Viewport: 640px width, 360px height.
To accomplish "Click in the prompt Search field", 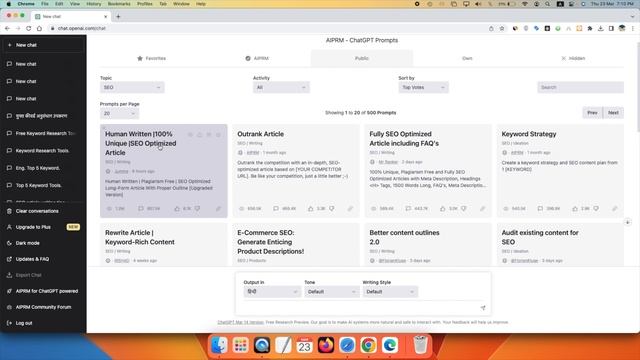I will pyautogui.click(x=580, y=87).
